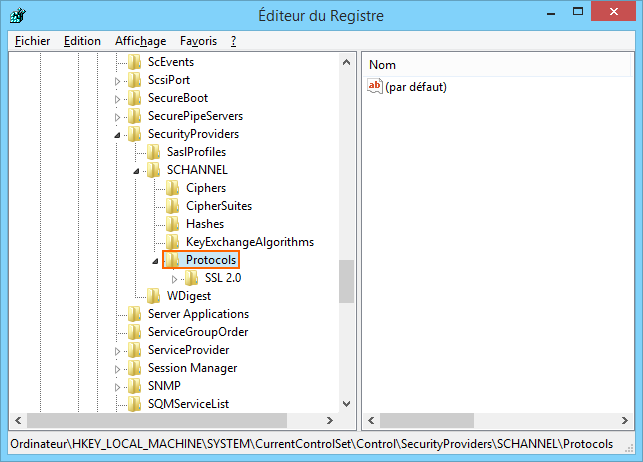Click the SecurePipeServers folder icon

135,116
